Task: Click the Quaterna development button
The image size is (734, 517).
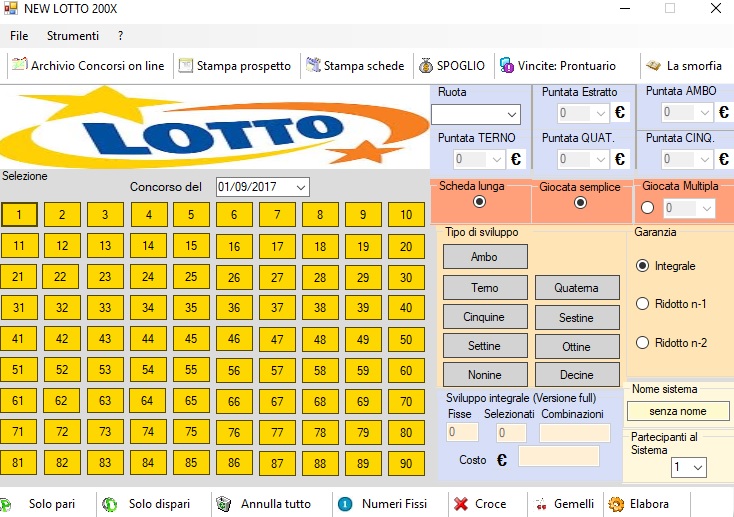Action: coord(577,288)
